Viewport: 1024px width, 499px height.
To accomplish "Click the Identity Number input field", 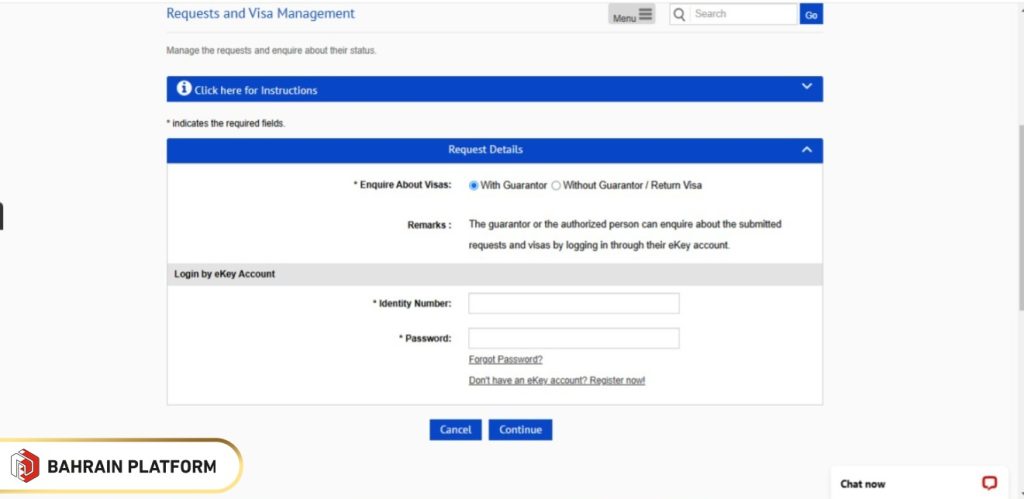I will coord(574,303).
